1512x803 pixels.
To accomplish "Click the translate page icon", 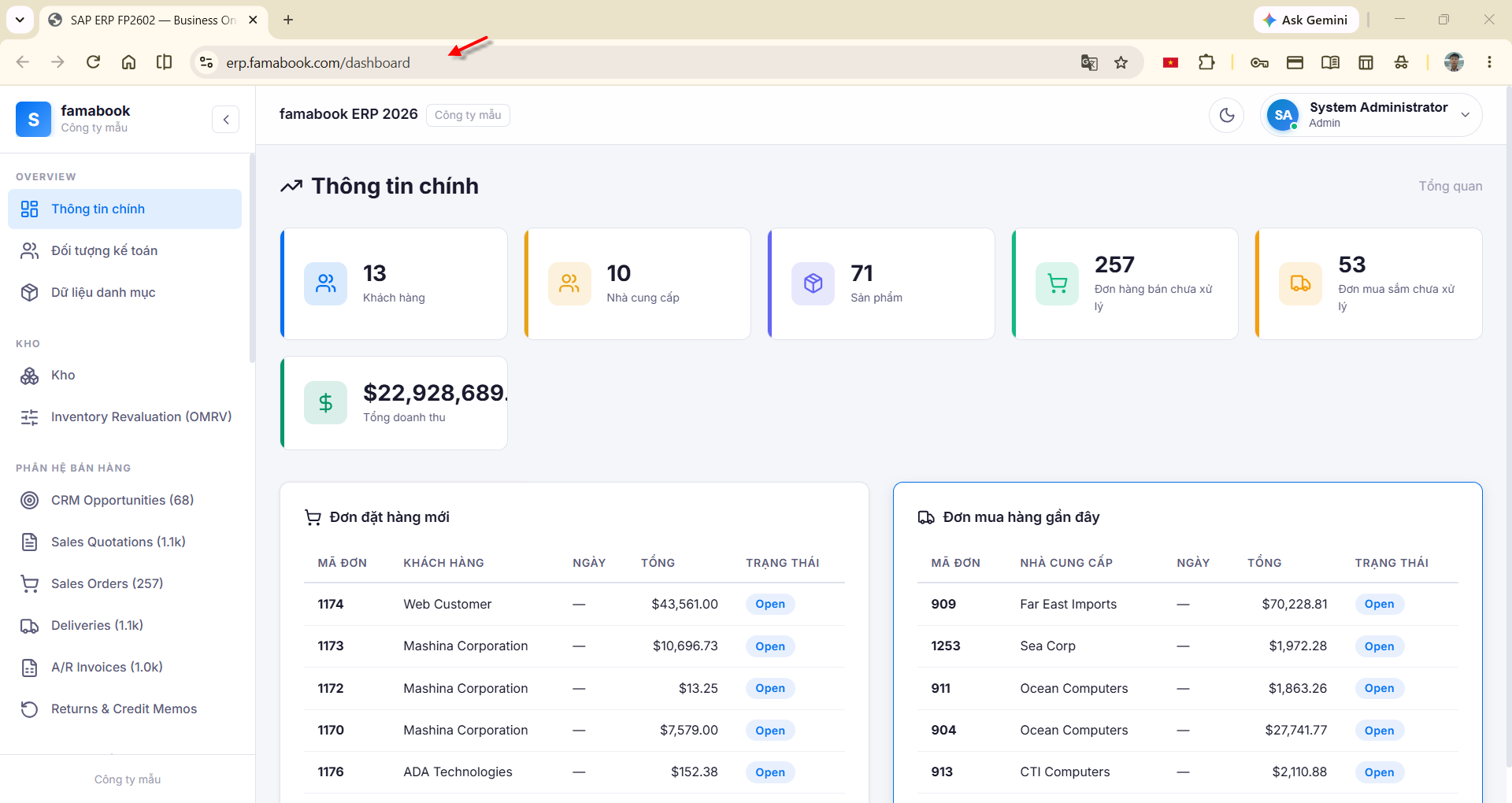I will pyautogui.click(x=1089, y=62).
